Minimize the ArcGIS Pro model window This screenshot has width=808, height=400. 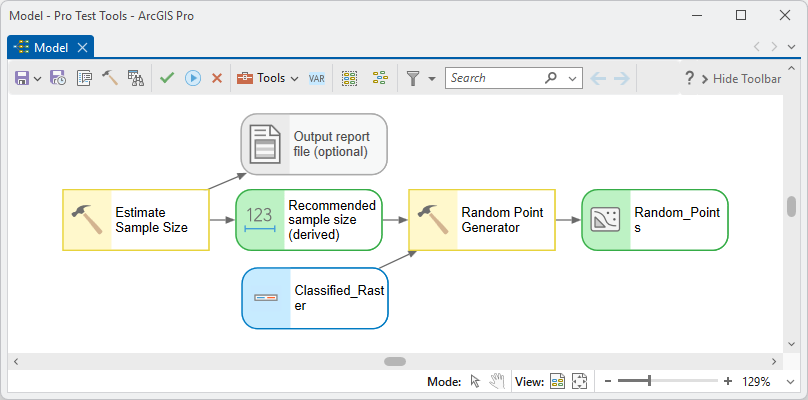tap(697, 15)
